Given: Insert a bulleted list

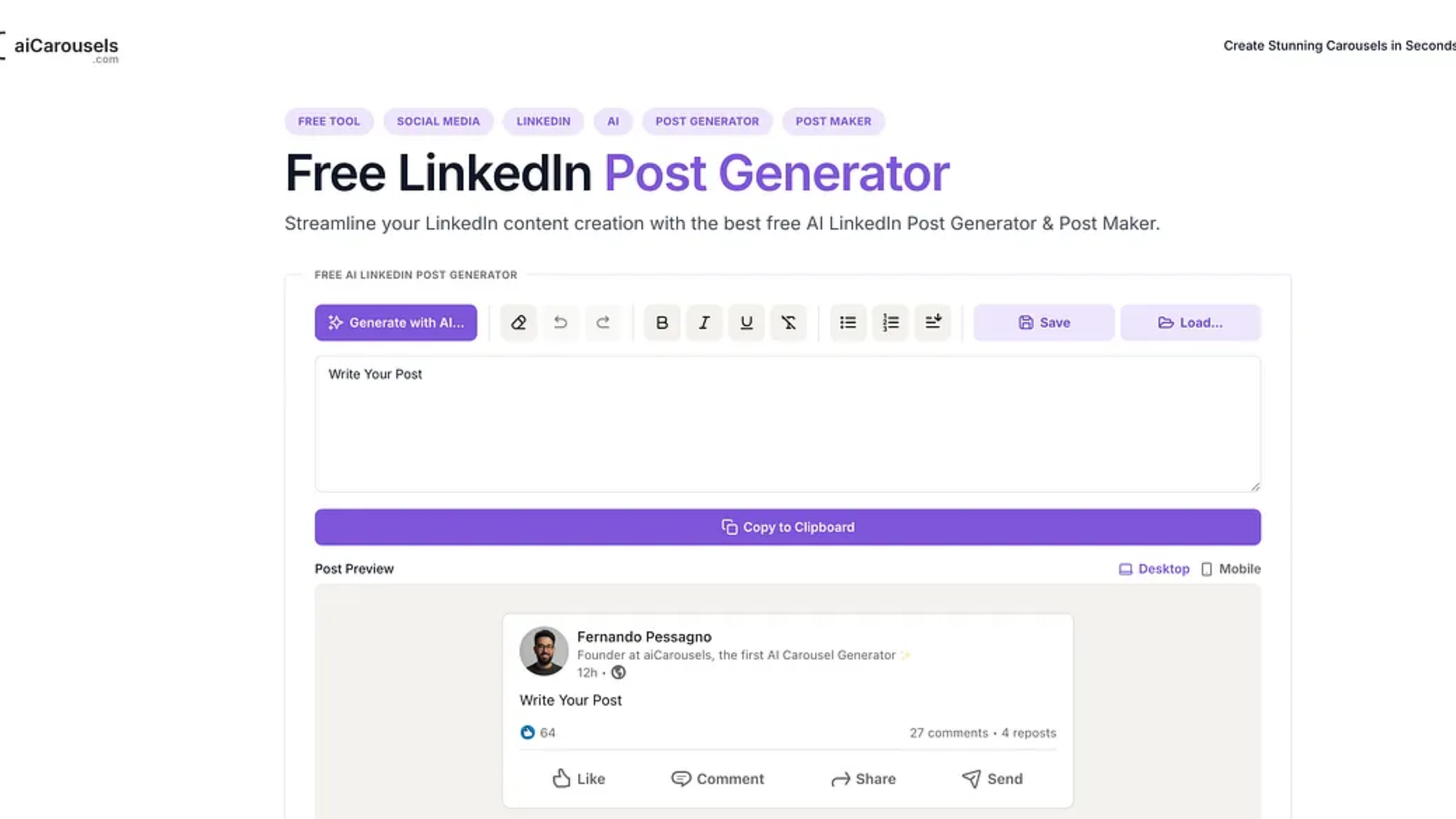Looking at the screenshot, I should click(848, 323).
